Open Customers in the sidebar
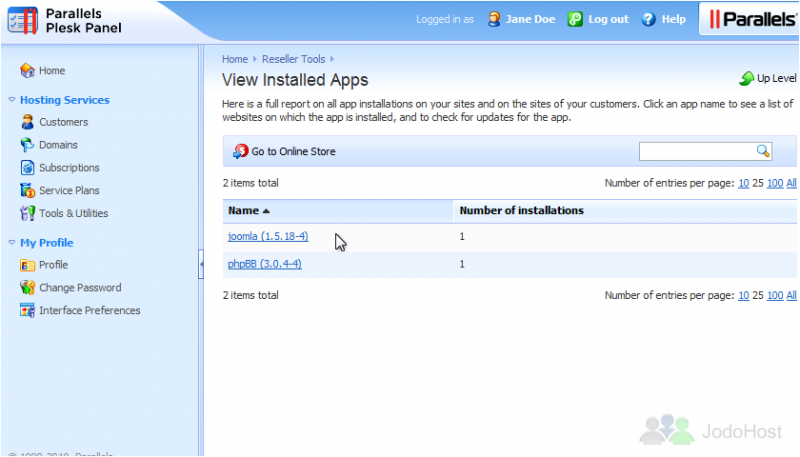The image size is (800, 457). [x=64, y=122]
